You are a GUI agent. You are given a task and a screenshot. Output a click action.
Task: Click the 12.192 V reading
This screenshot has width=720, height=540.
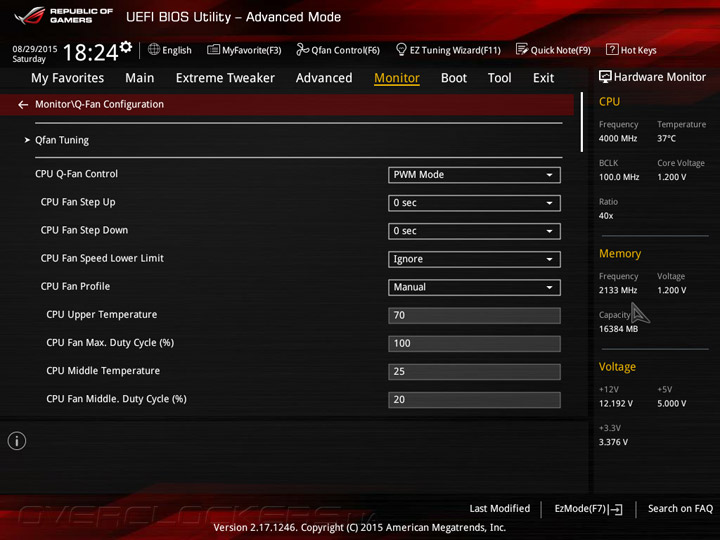615,404
